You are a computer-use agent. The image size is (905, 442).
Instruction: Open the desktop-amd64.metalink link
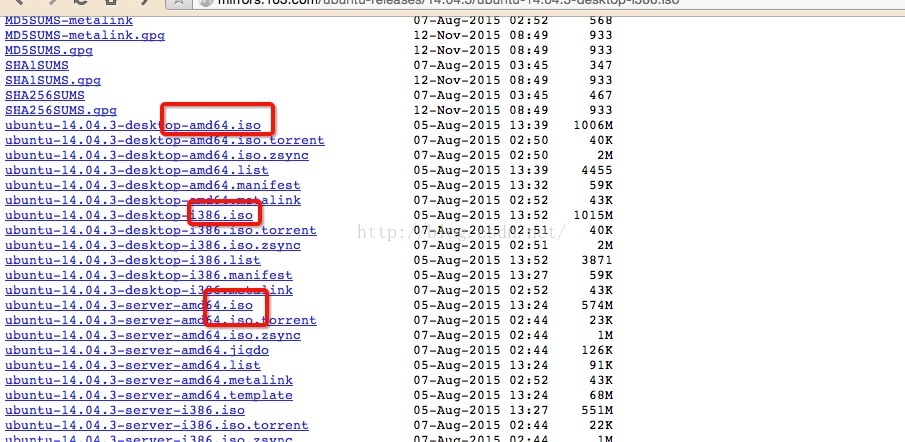point(152,200)
